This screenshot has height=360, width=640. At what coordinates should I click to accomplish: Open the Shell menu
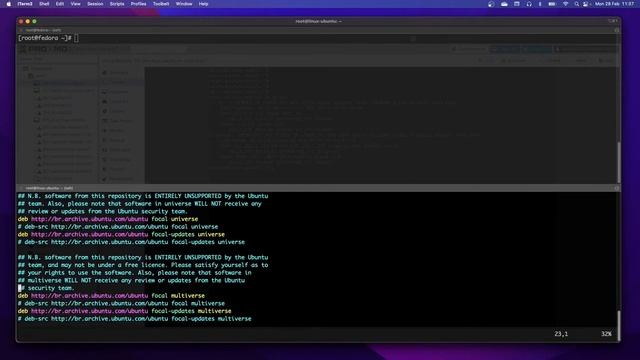click(44, 4)
